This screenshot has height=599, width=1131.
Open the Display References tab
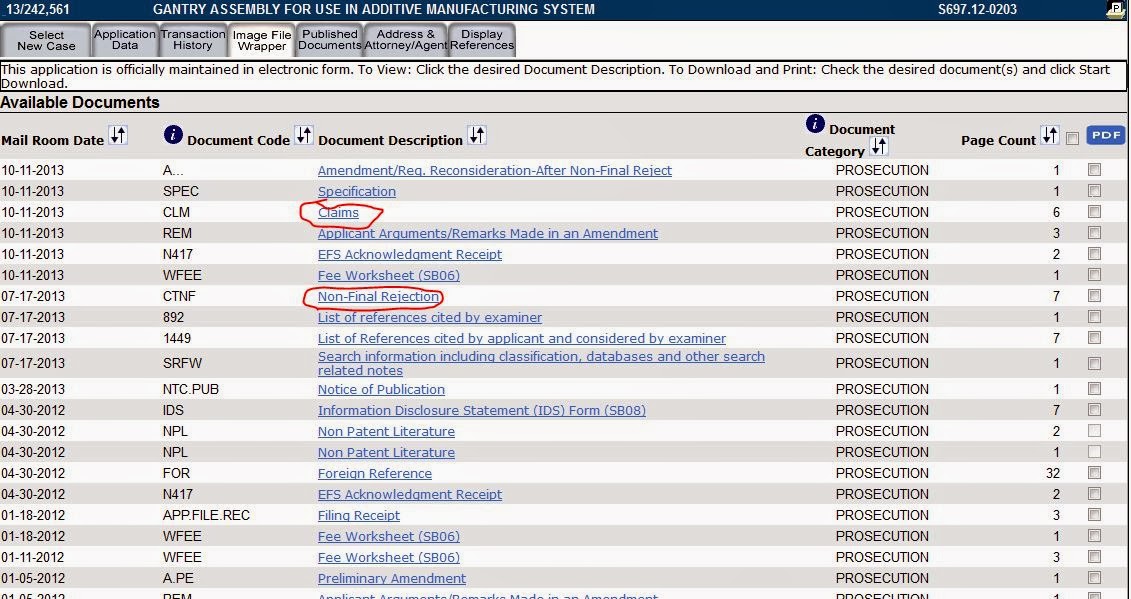(482, 40)
